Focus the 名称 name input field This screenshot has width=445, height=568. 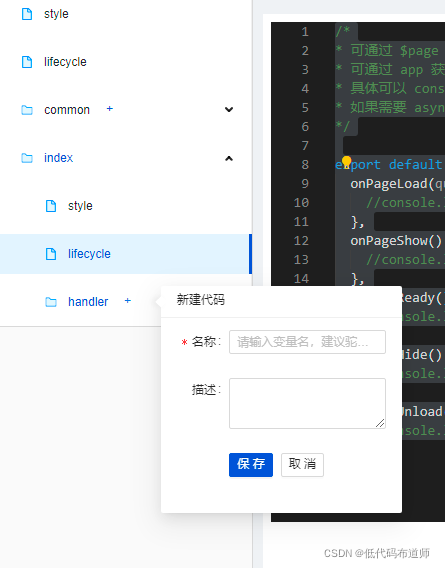pyautogui.click(x=307, y=342)
